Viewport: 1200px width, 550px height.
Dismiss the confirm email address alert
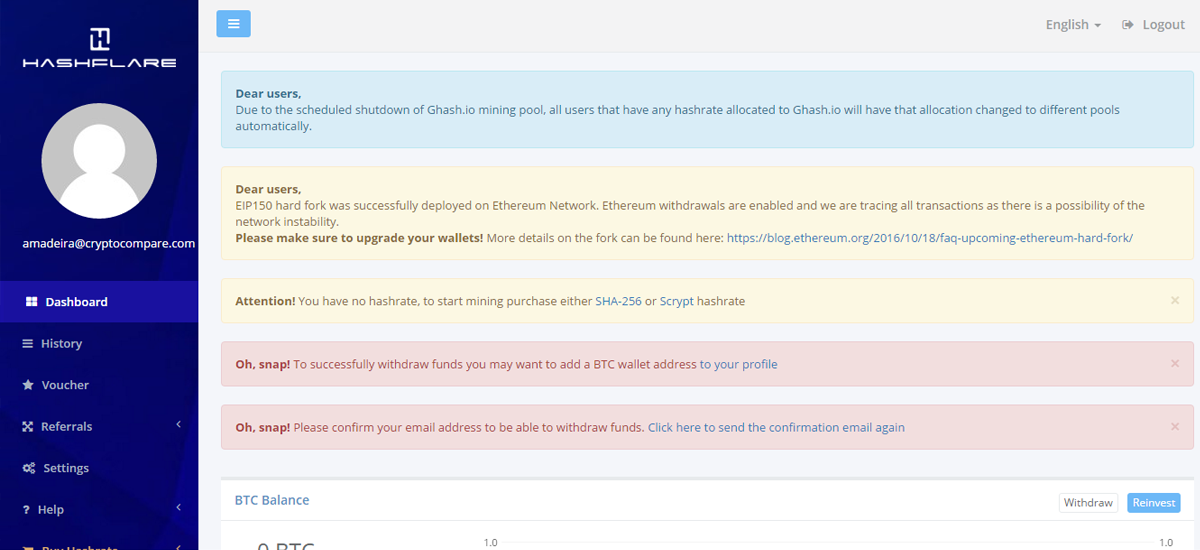(1175, 426)
